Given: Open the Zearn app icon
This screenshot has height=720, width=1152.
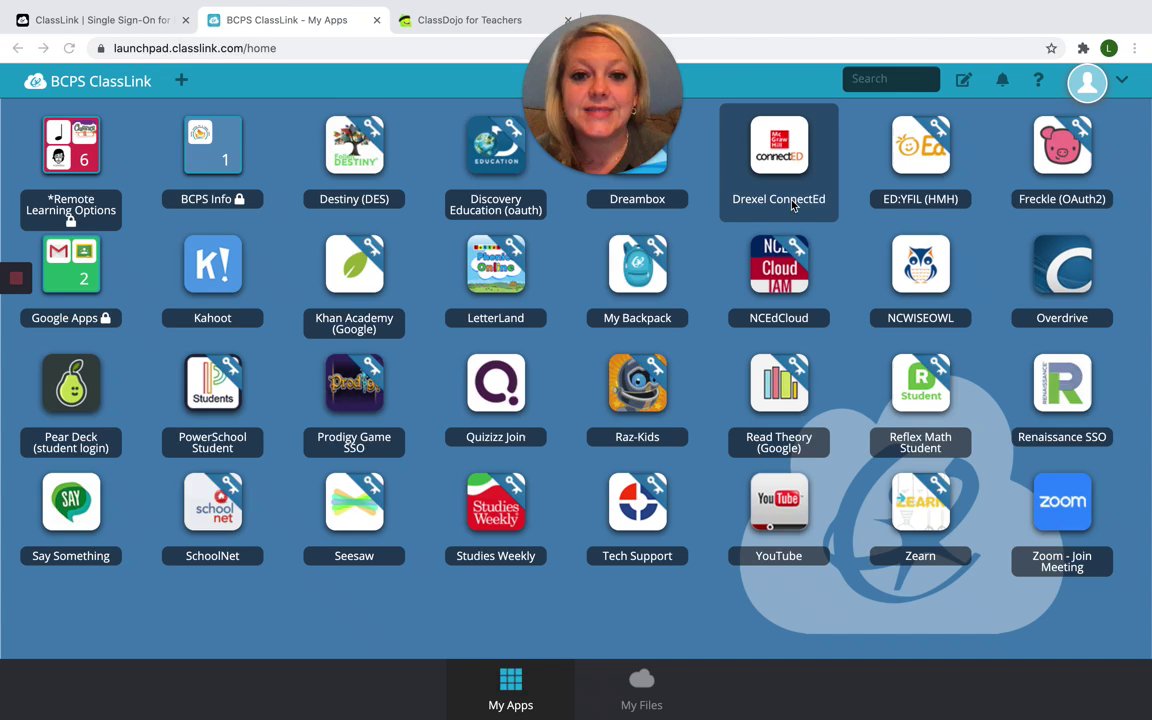Looking at the screenshot, I should pyautogui.click(x=921, y=503).
